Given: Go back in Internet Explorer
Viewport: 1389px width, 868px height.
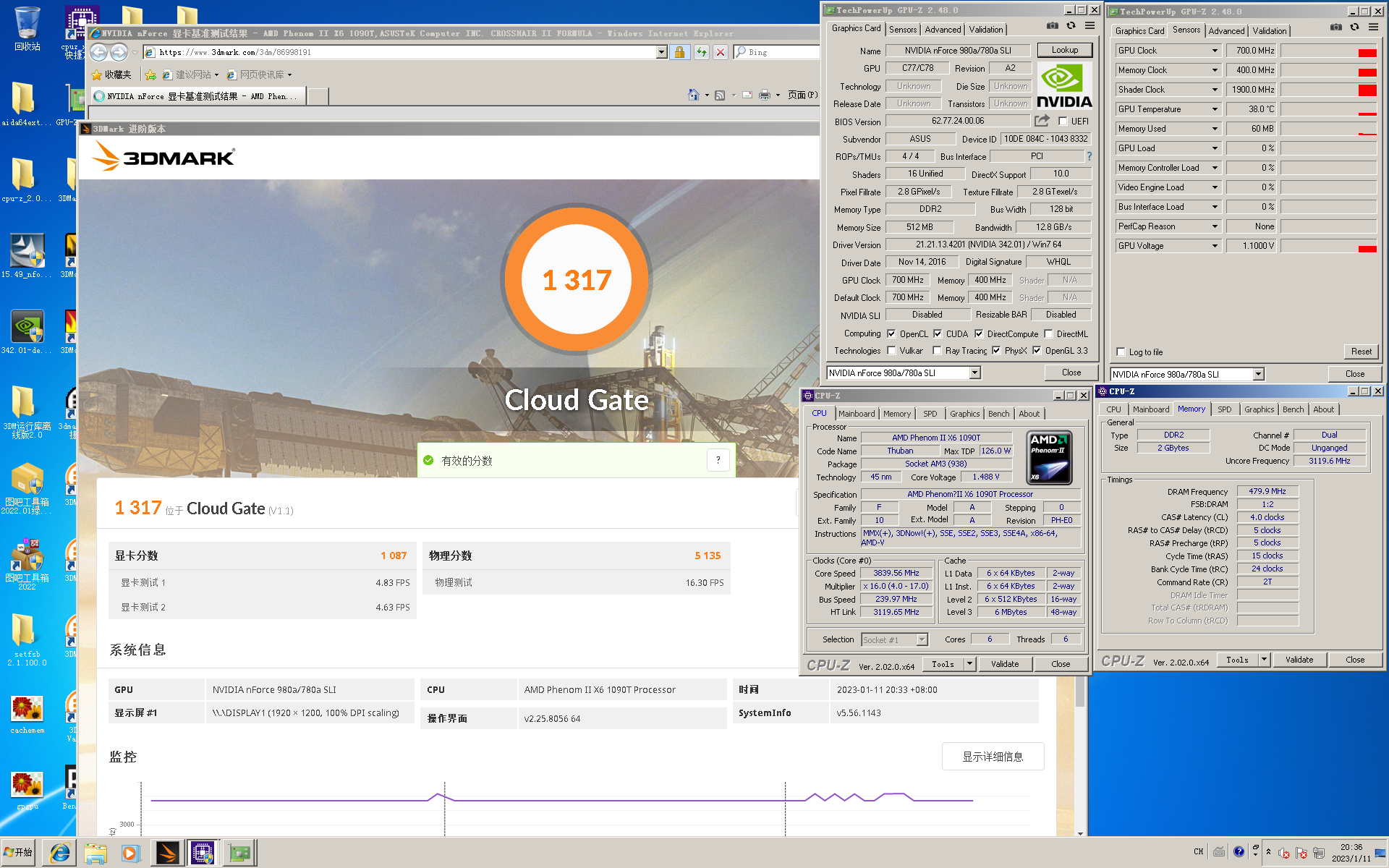Looking at the screenshot, I should pyautogui.click(x=99, y=52).
